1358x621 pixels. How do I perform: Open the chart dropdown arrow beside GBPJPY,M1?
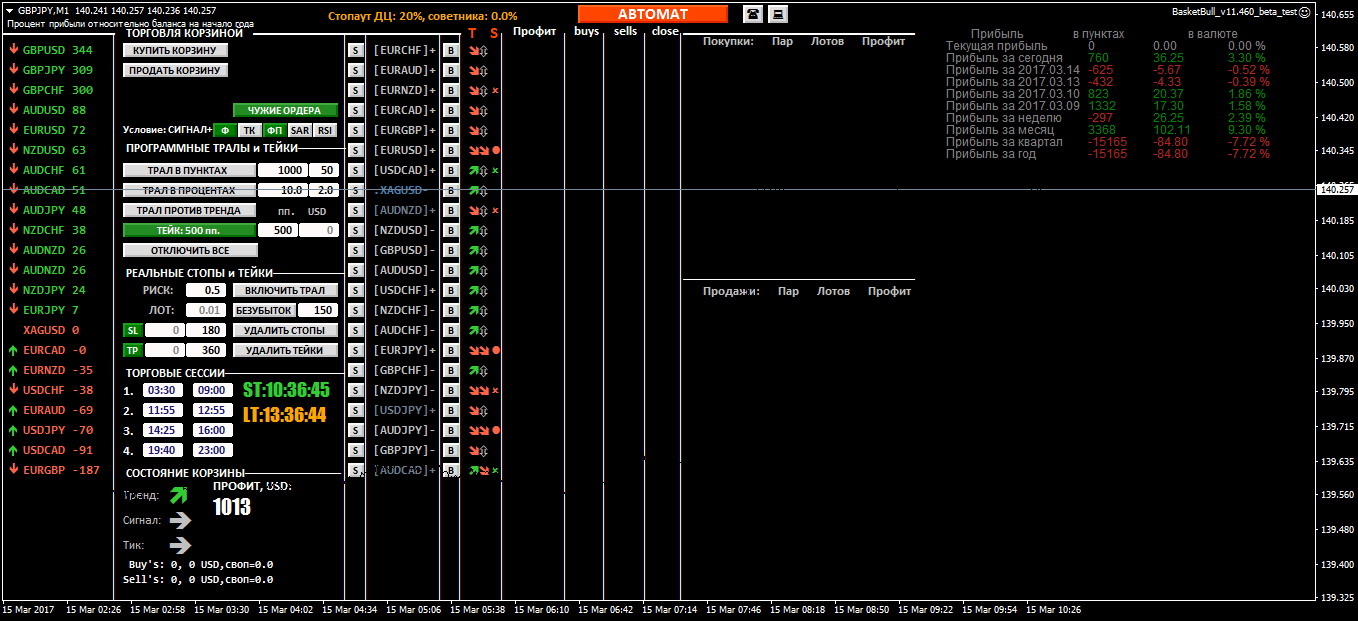[x=9, y=10]
